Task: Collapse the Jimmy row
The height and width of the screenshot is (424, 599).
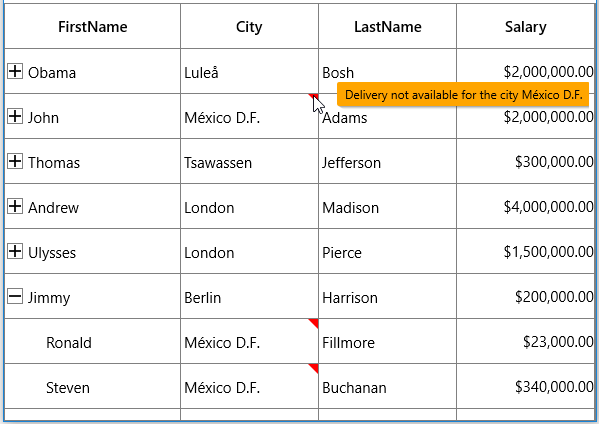Action: point(15,297)
